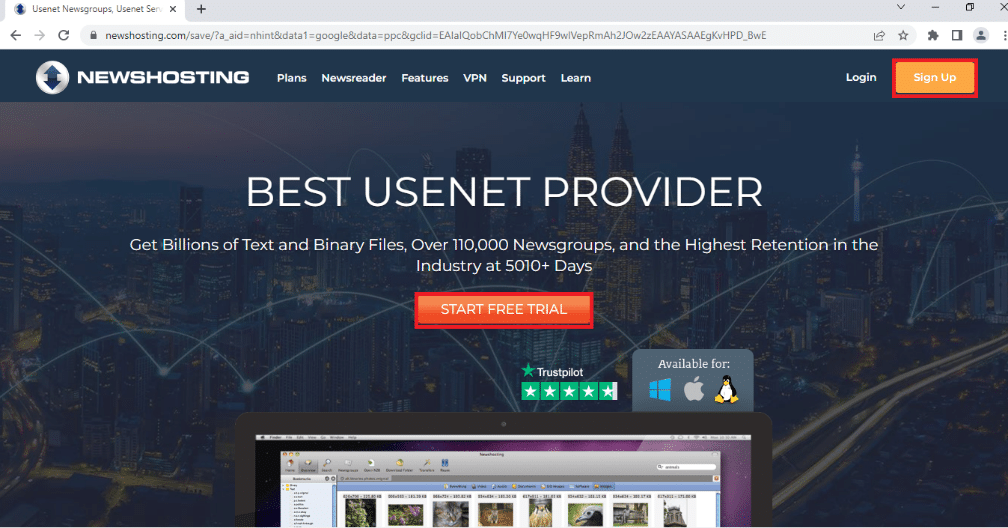Image resolution: width=1008 pixels, height=528 pixels.
Task: Click the Login link
Action: pyautogui.click(x=861, y=77)
